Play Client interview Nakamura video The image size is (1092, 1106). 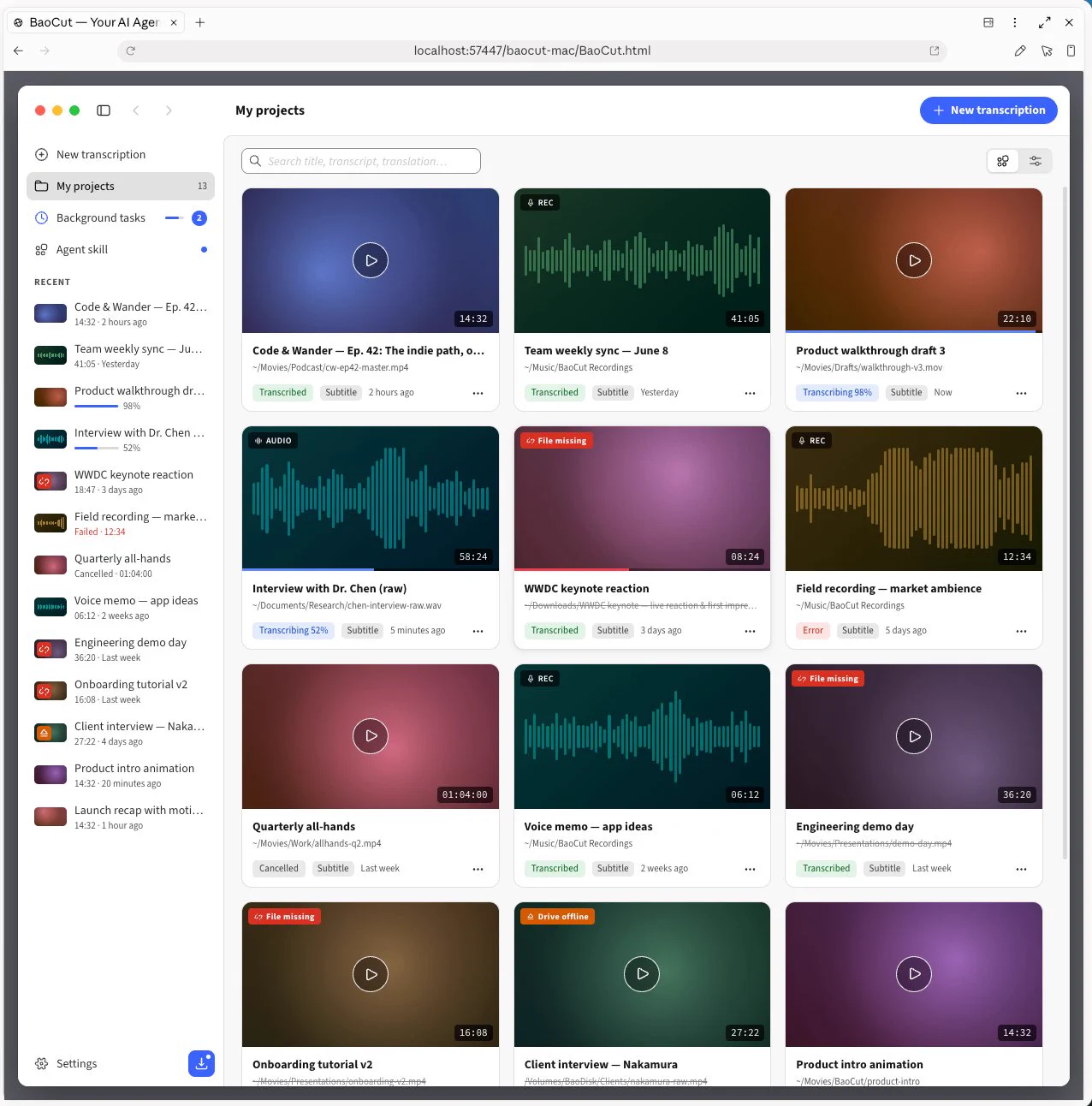pyautogui.click(x=642, y=974)
